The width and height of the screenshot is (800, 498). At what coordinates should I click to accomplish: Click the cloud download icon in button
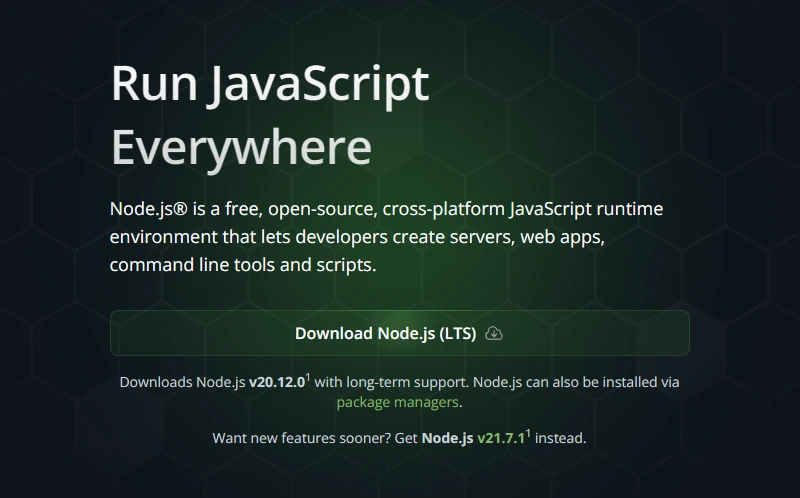click(493, 333)
